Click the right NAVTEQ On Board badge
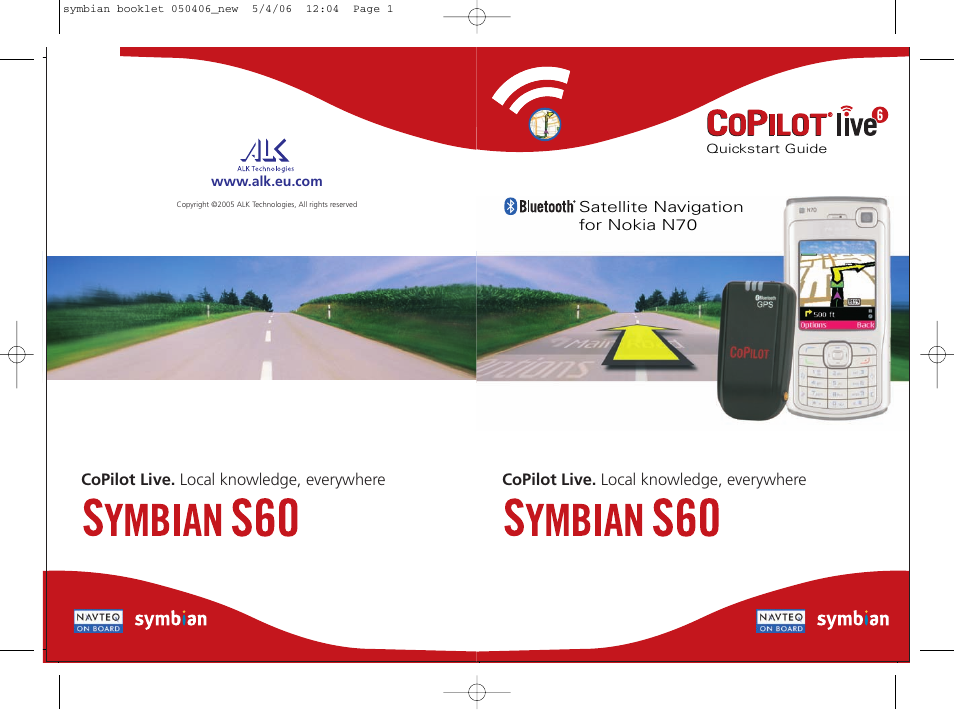 (x=781, y=621)
